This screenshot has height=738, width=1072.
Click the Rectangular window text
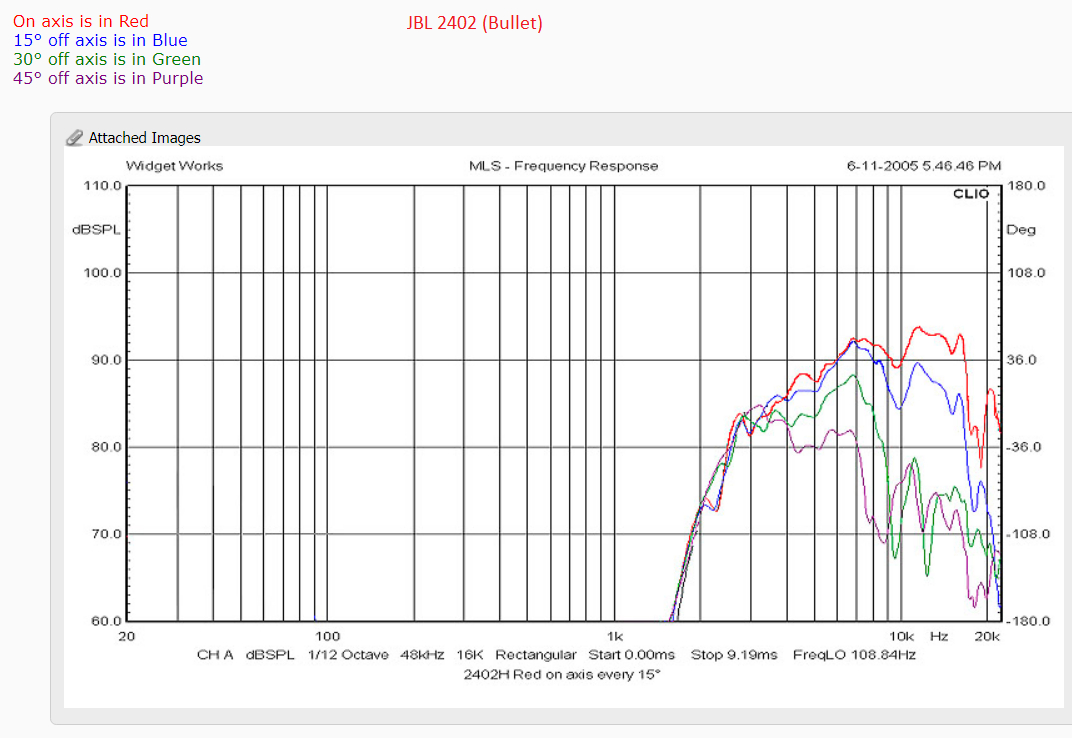[536, 655]
